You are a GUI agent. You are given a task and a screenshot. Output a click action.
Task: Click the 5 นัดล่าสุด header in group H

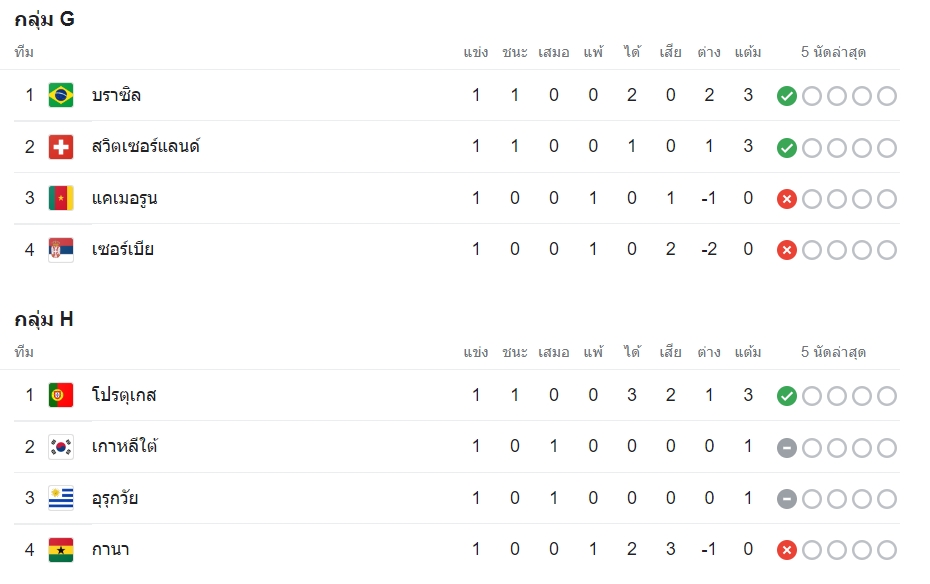coord(833,352)
